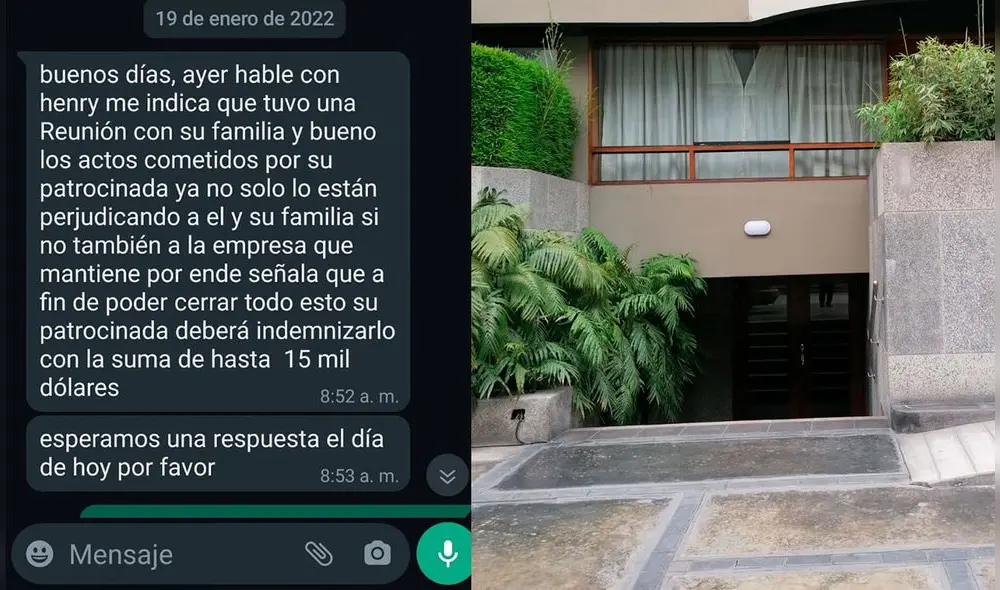Open the camera icon in message bar
The height and width of the screenshot is (590, 1000).
point(377,554)
